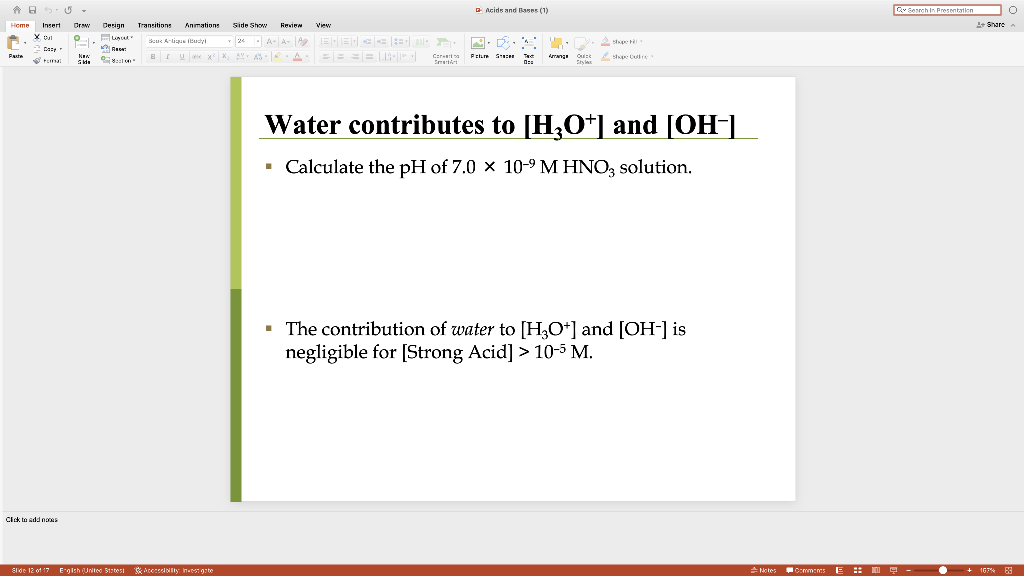
Task: Toggle Subscript formatting
Action: coord(225,57)
